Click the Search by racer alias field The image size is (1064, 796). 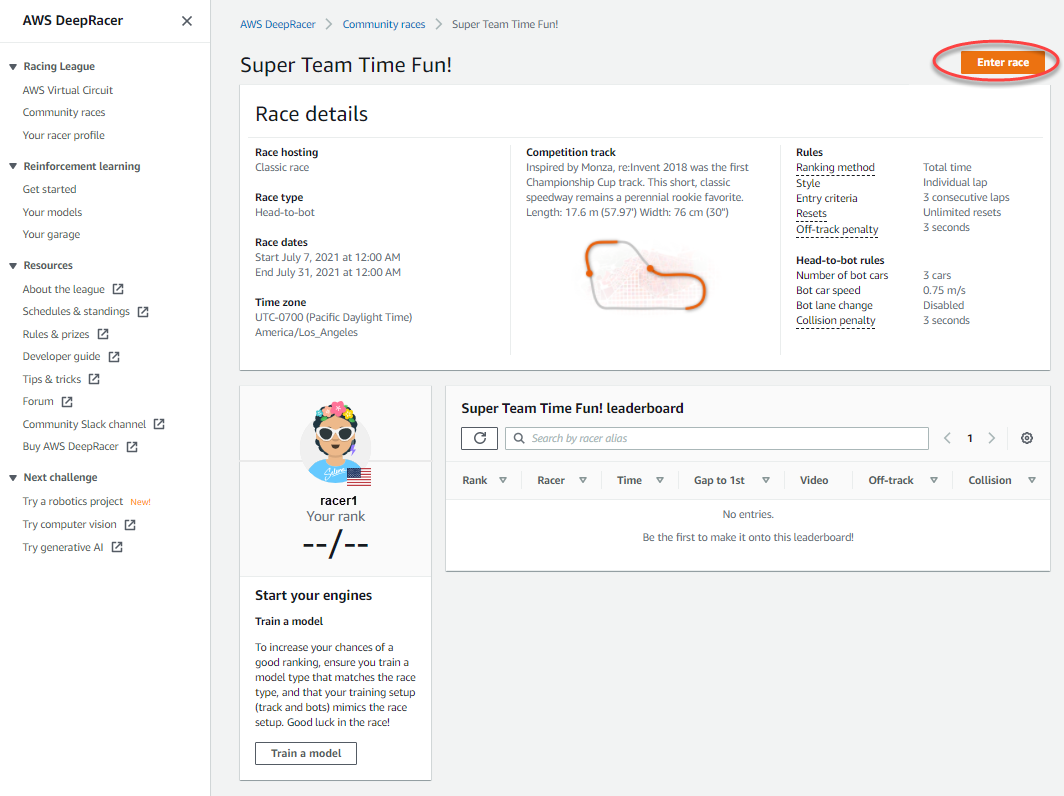[716, 438]
